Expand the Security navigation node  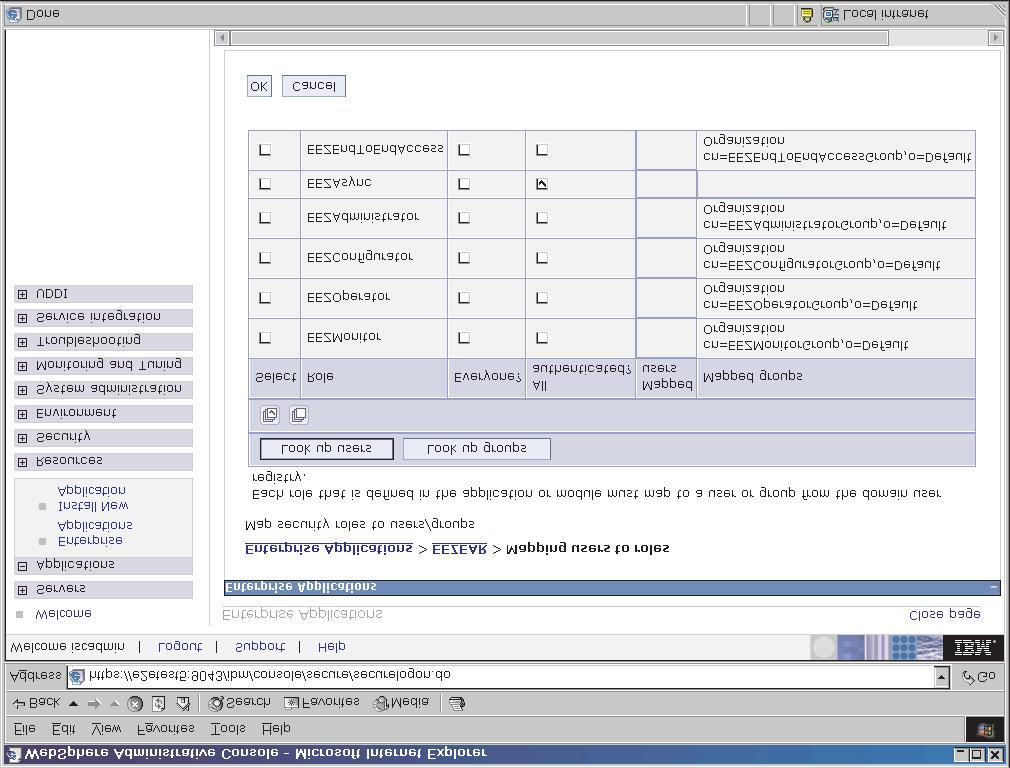(x=23, y=438)
